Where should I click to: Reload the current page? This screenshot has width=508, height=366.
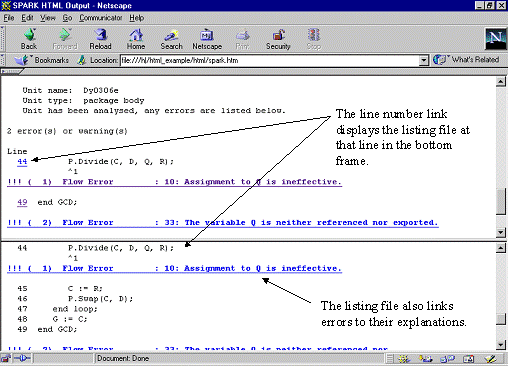[x=100, y=39]
